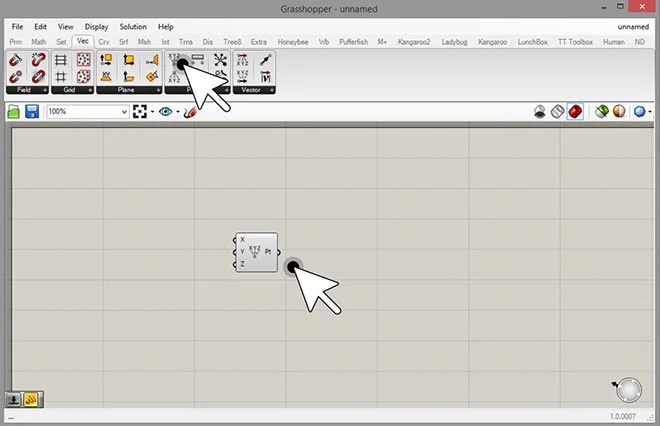Screen dimensions: 660x426
Task: Select the Spin Force field icon
Action: coord(38,60)
